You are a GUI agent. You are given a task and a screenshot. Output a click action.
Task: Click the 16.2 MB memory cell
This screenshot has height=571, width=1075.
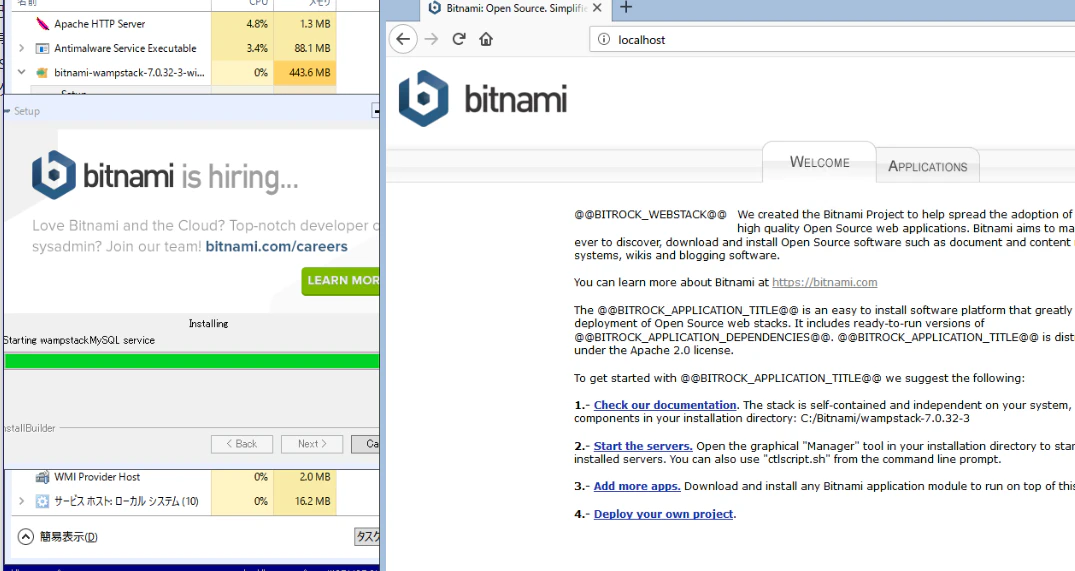point(304,501)
